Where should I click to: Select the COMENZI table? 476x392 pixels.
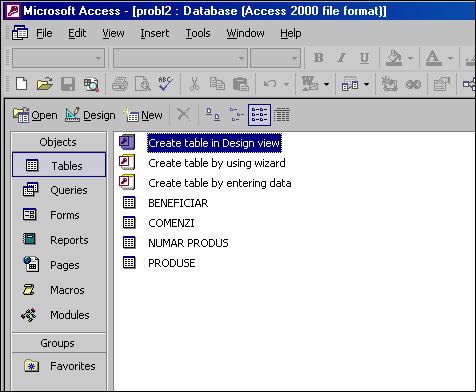(171, 223)
